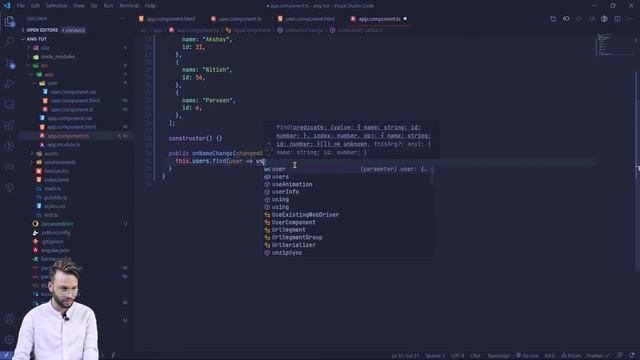Click the Prettier status bar item

(x=598, y=356)
